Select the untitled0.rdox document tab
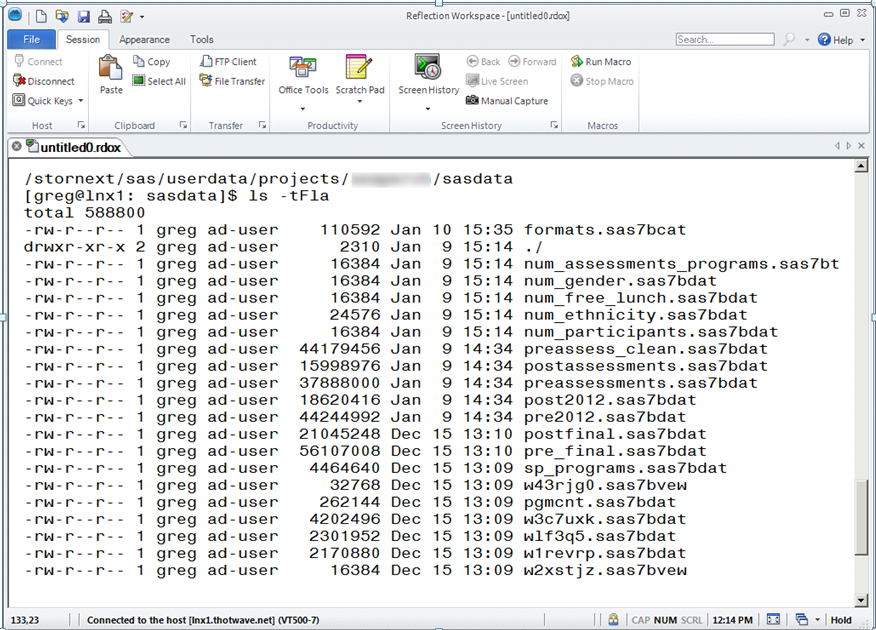Screen dimensions: 876x630 pyautogui.click(x=74, y=147)
